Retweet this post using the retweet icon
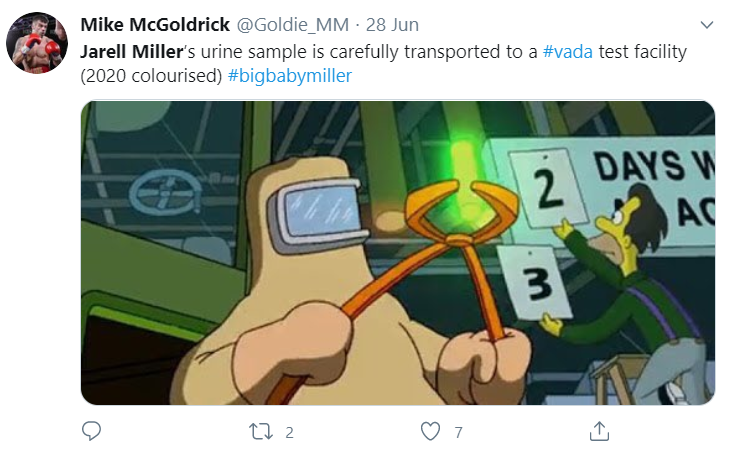The height and width of the screenshot is (456, 731). pyautogui.click(x=261, y=432)
